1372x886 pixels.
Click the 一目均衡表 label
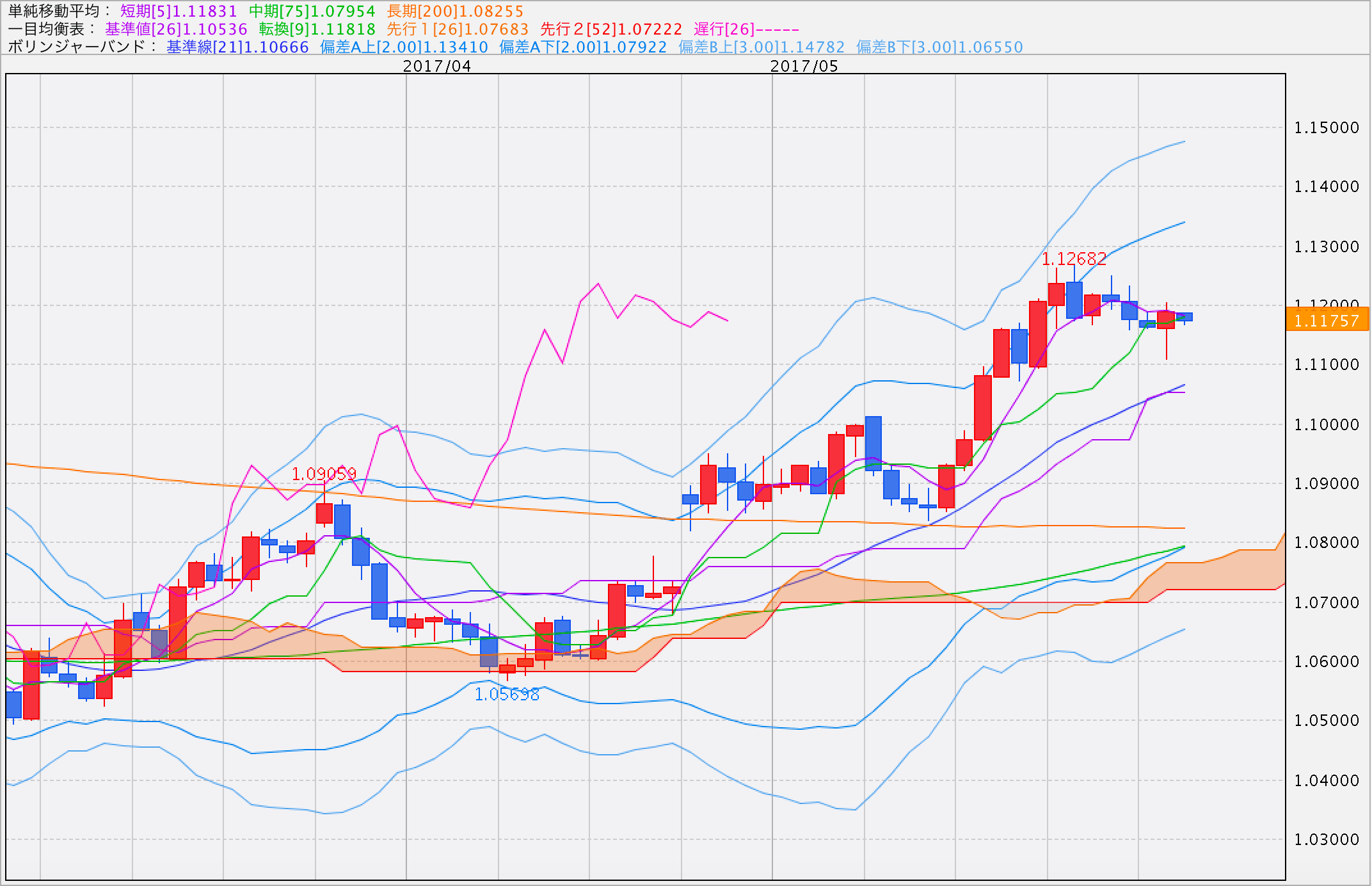pos(52,29)
